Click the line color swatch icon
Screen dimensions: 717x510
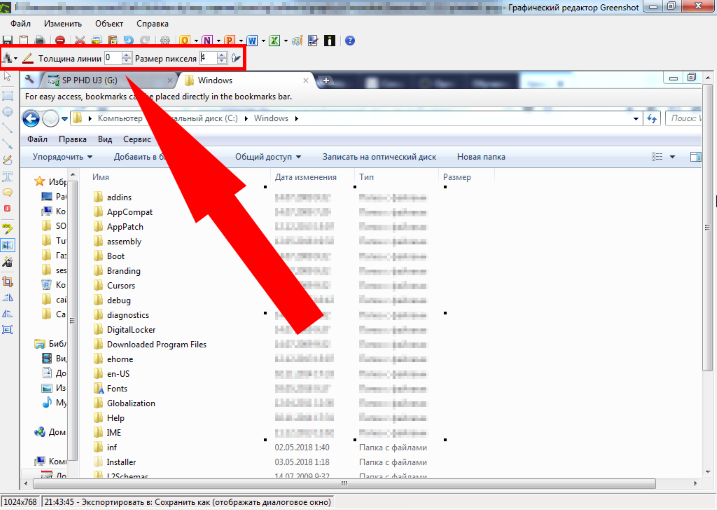(x=28, y=59)
